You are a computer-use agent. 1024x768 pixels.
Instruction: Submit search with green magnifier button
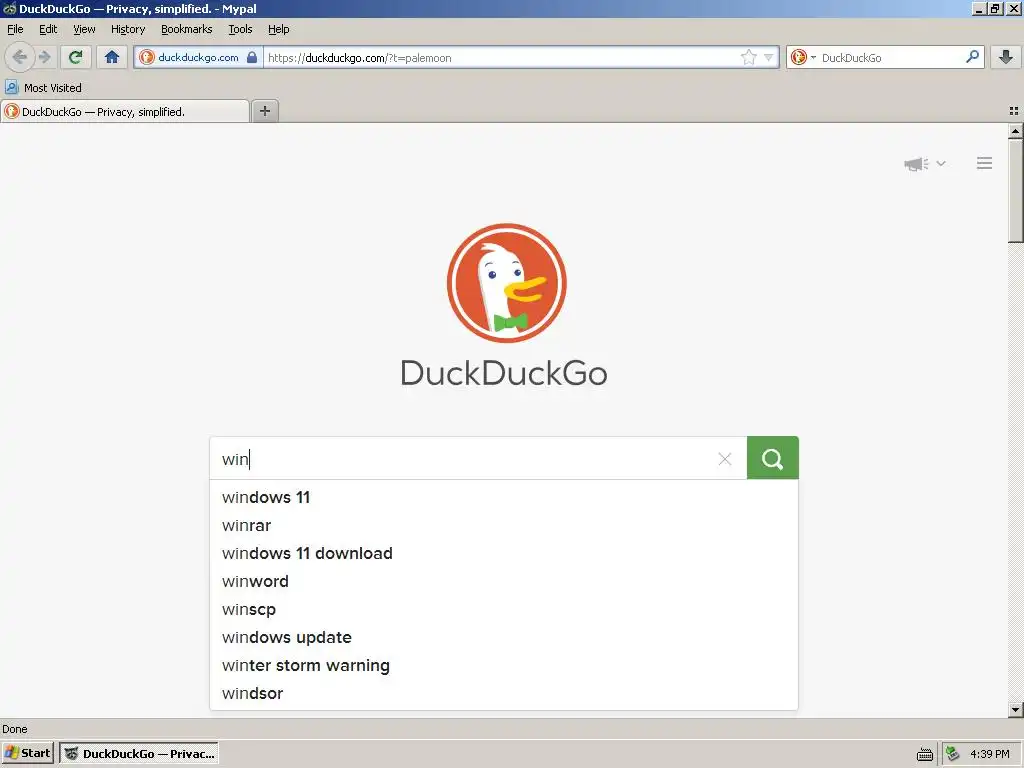click(773, 458)
